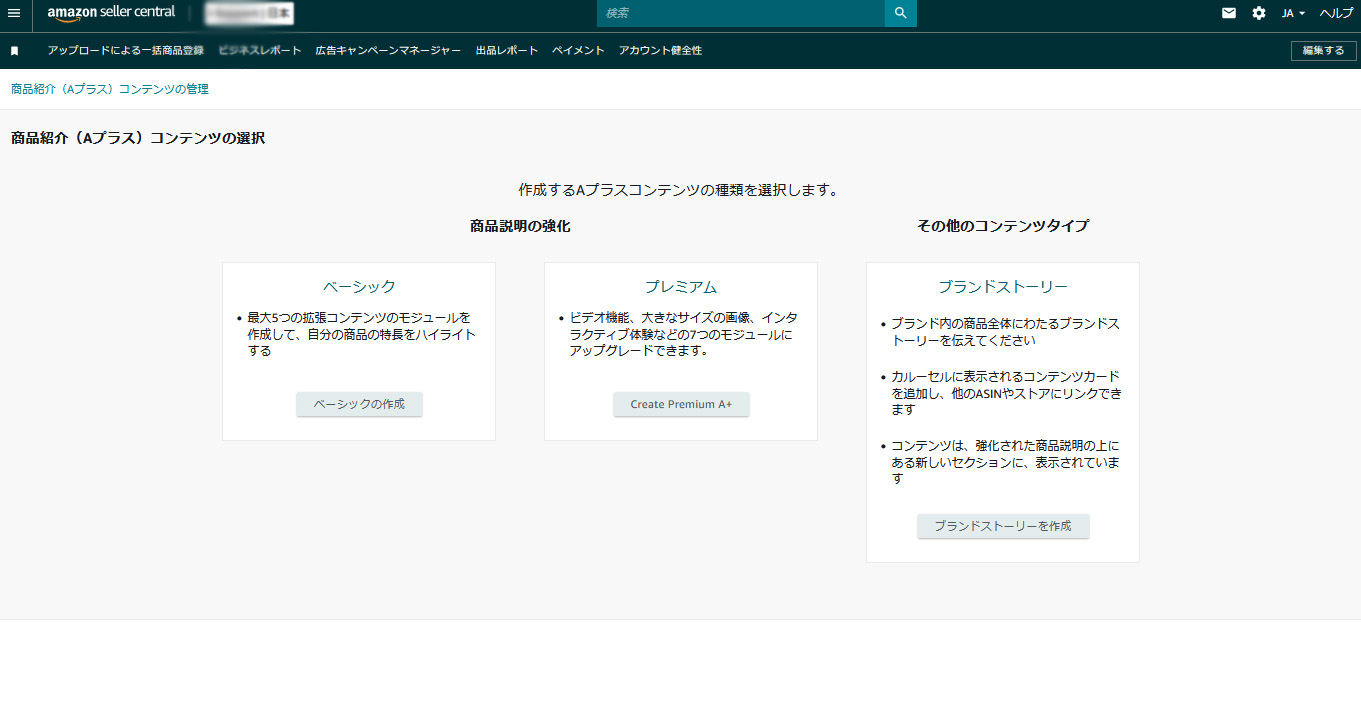This screenshot has width=1361, height=720.
Task: Click bullet text ビデオ機能、大きなサイズの画像
Action: (683, 334)
